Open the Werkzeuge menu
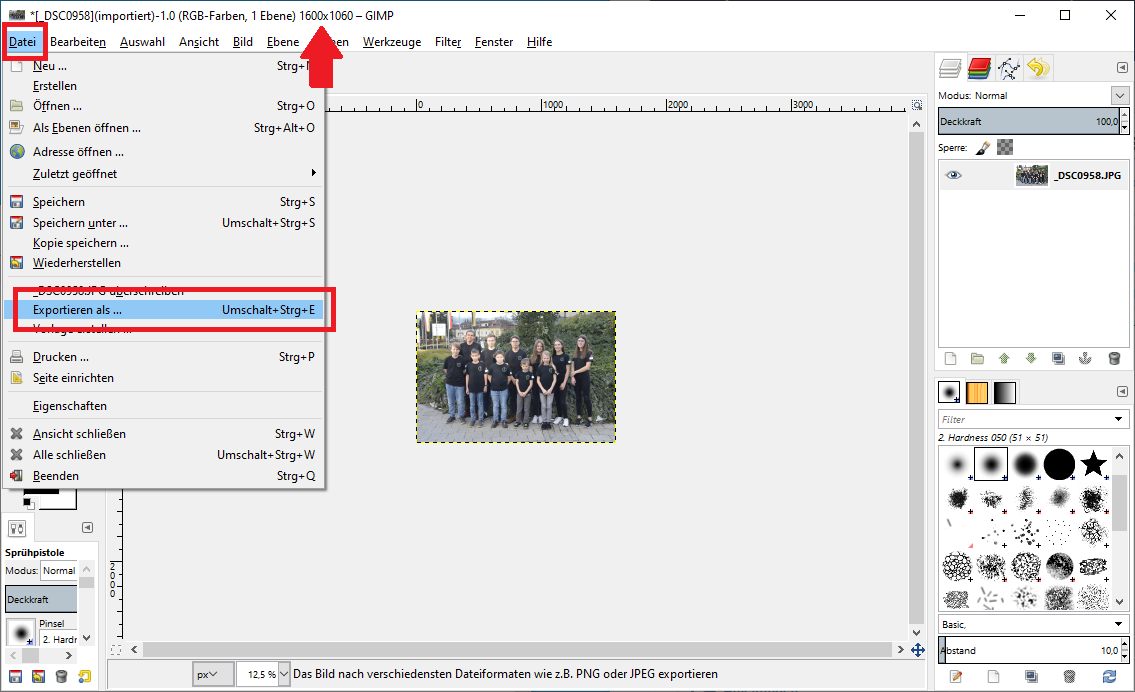 point(392,42)
